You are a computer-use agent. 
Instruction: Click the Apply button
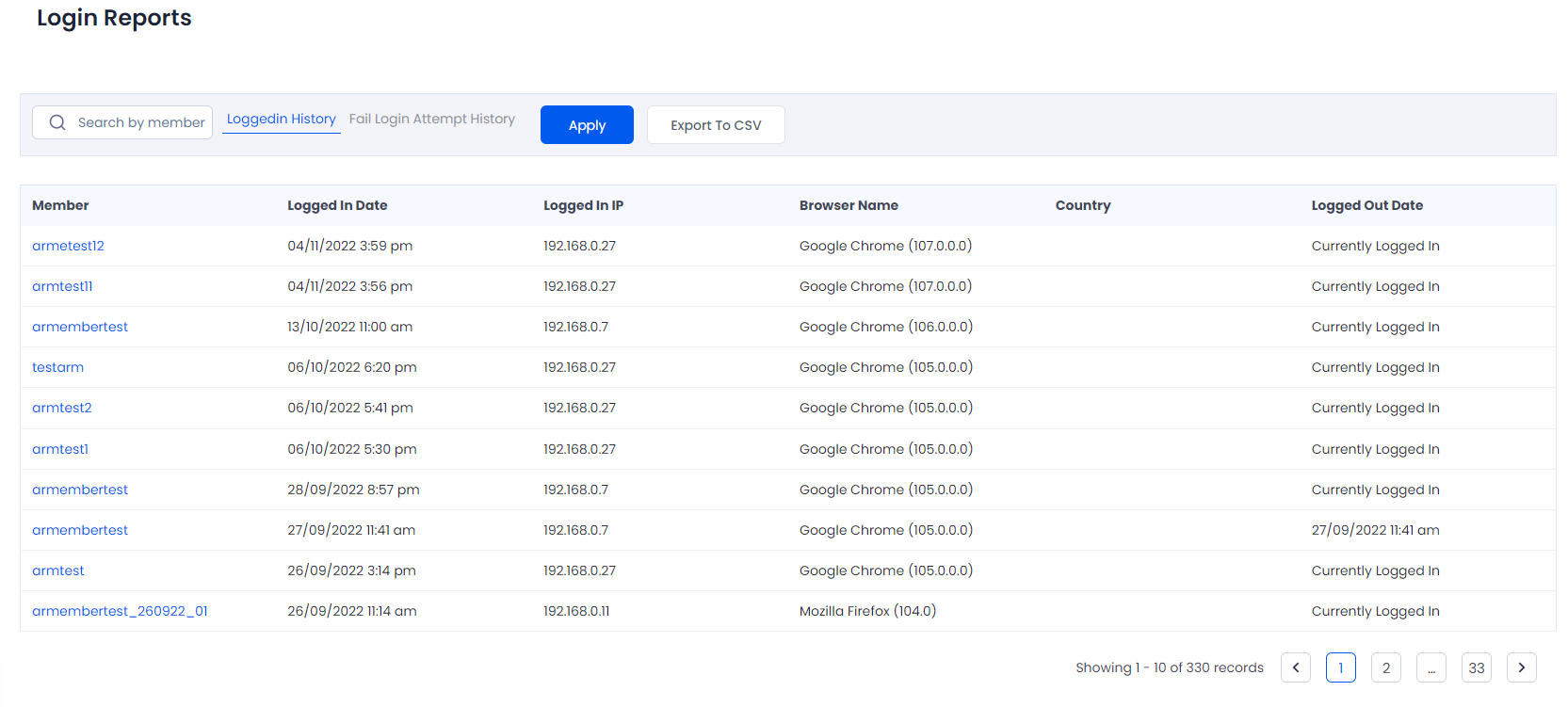(x=587, y=125)
